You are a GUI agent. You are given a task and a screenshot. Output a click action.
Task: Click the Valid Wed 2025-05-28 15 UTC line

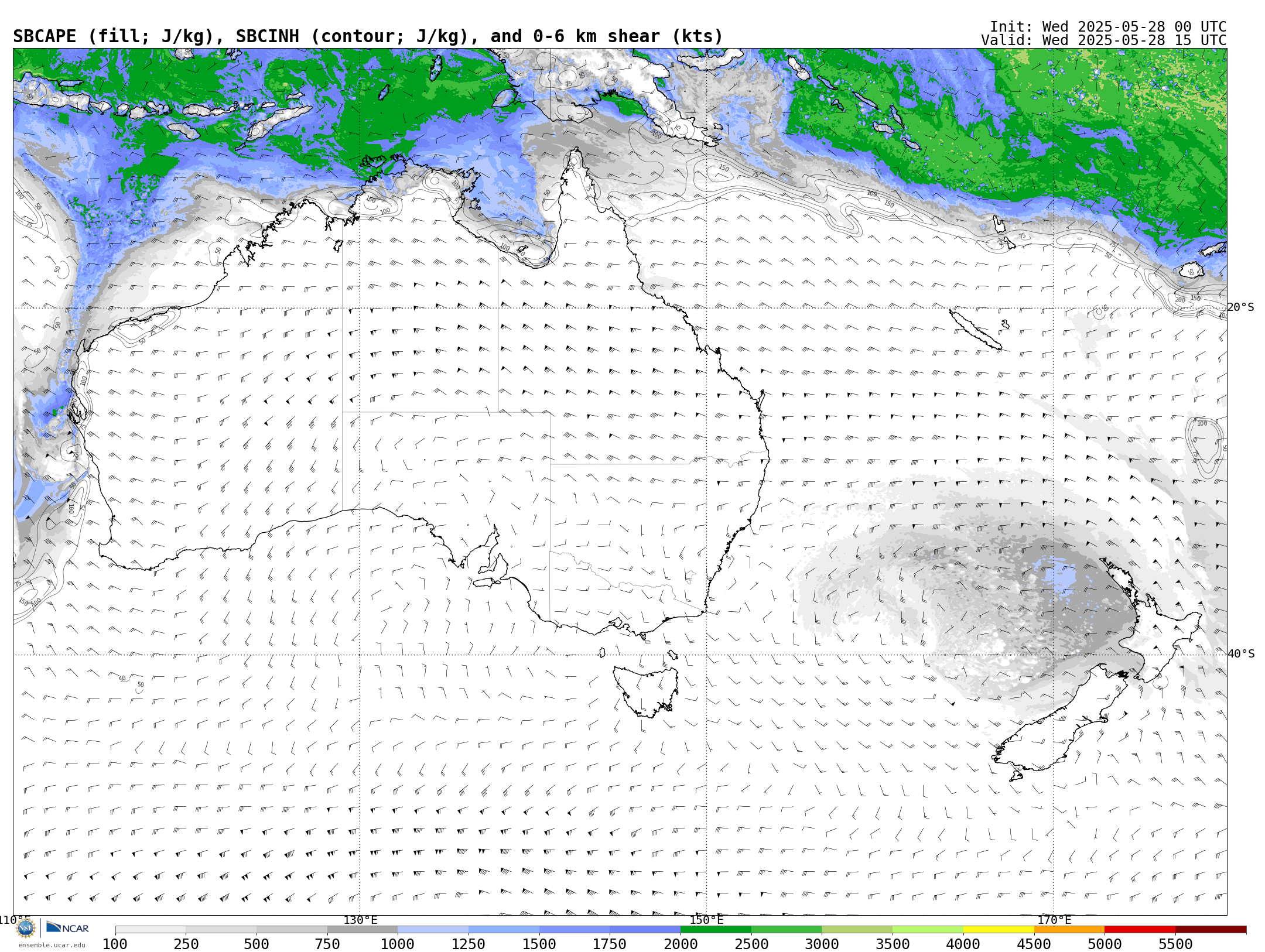(x=1104, y=40)
